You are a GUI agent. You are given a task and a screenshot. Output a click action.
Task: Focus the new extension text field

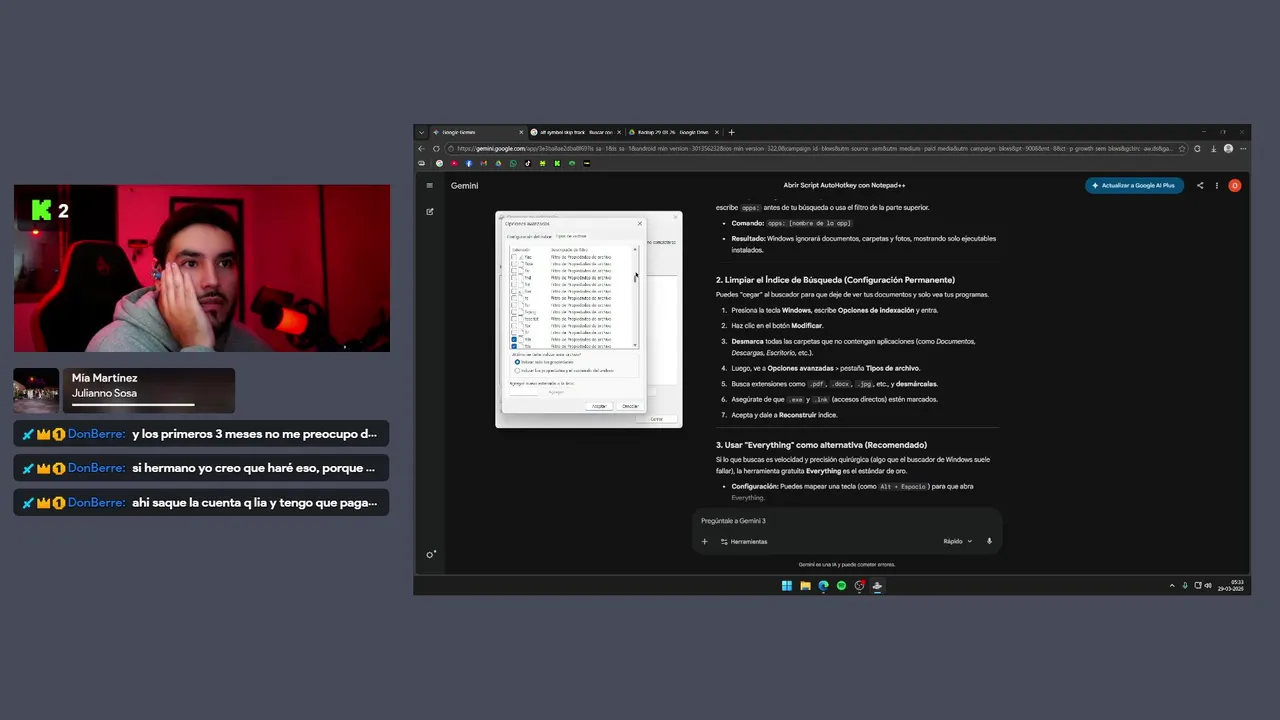[523, 392]
